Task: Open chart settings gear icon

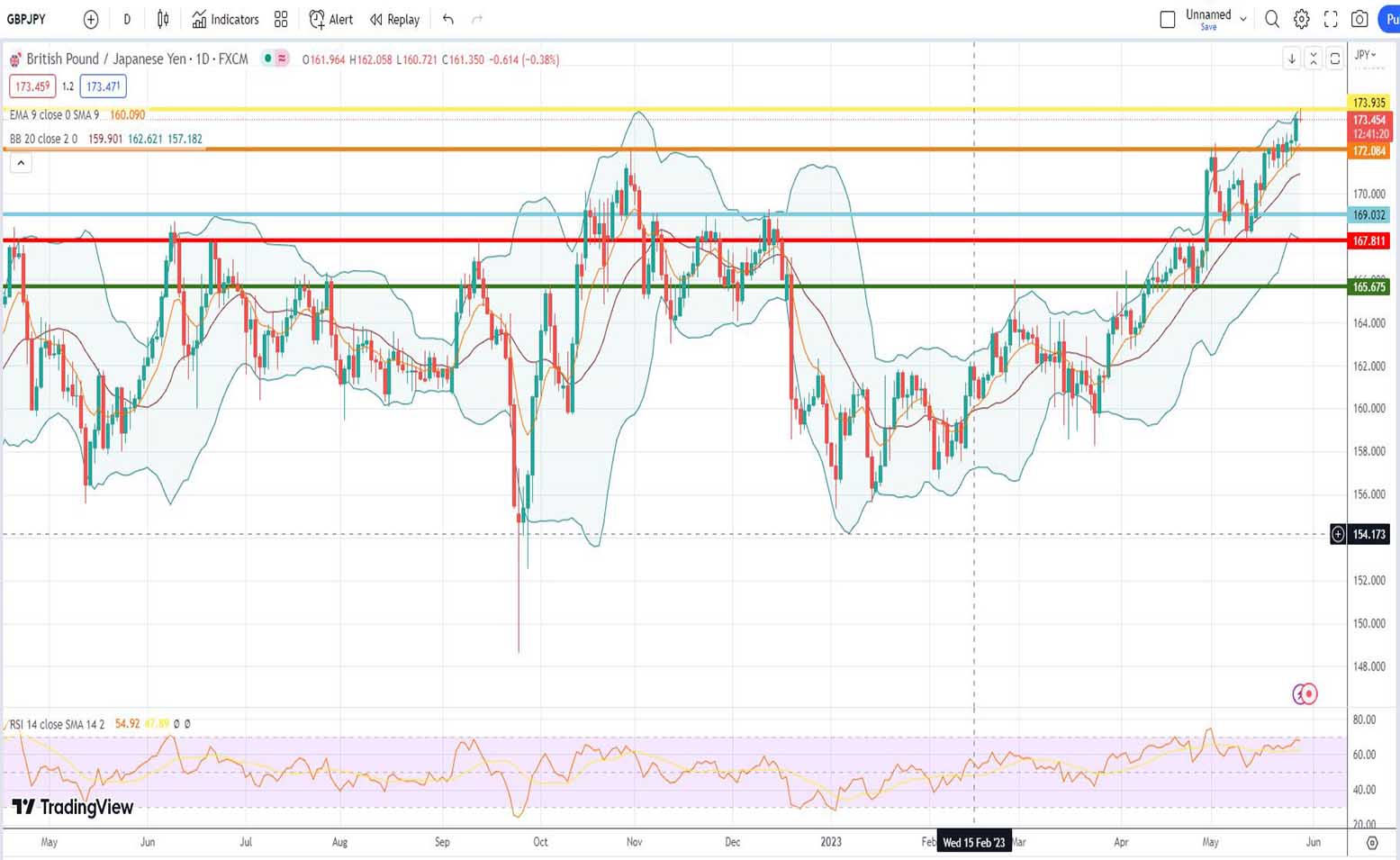Action: coord(1301,19)
